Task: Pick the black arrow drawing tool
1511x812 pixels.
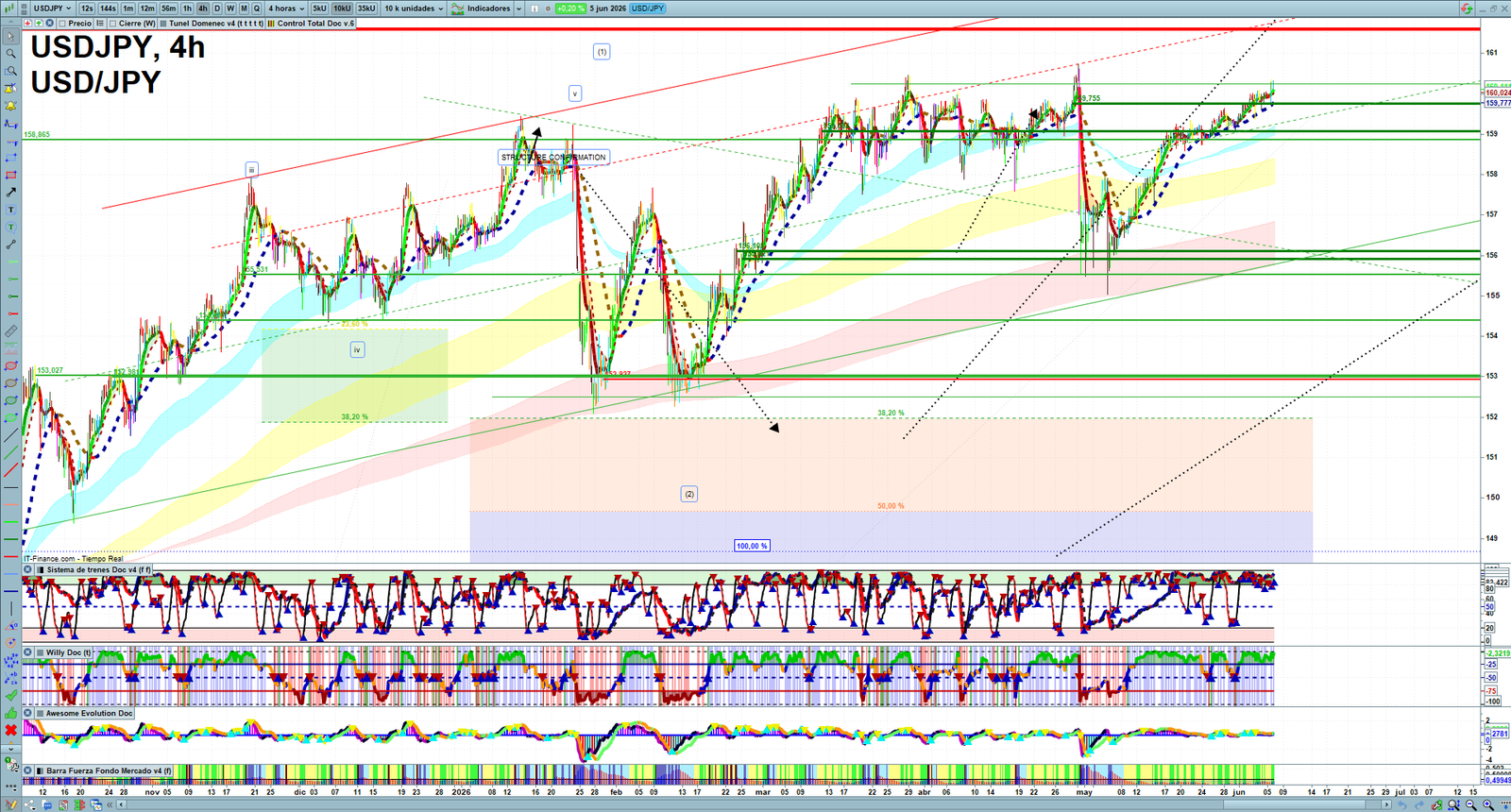Action: point(10,192)
